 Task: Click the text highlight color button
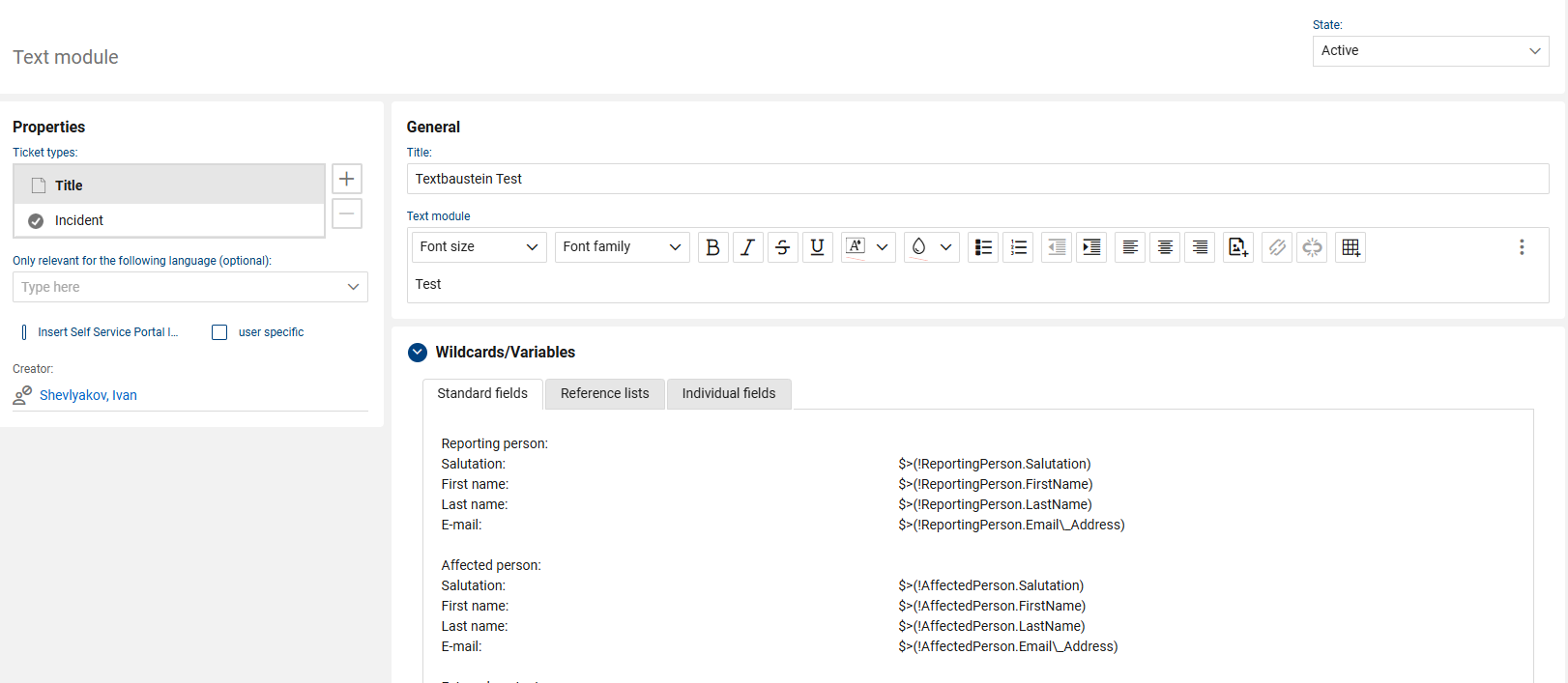[x=856, y=247]
